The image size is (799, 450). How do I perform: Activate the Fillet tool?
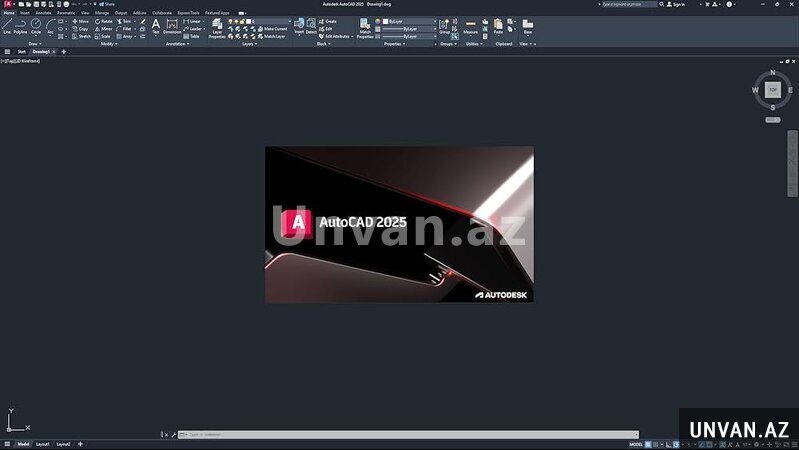click(124, 29)
